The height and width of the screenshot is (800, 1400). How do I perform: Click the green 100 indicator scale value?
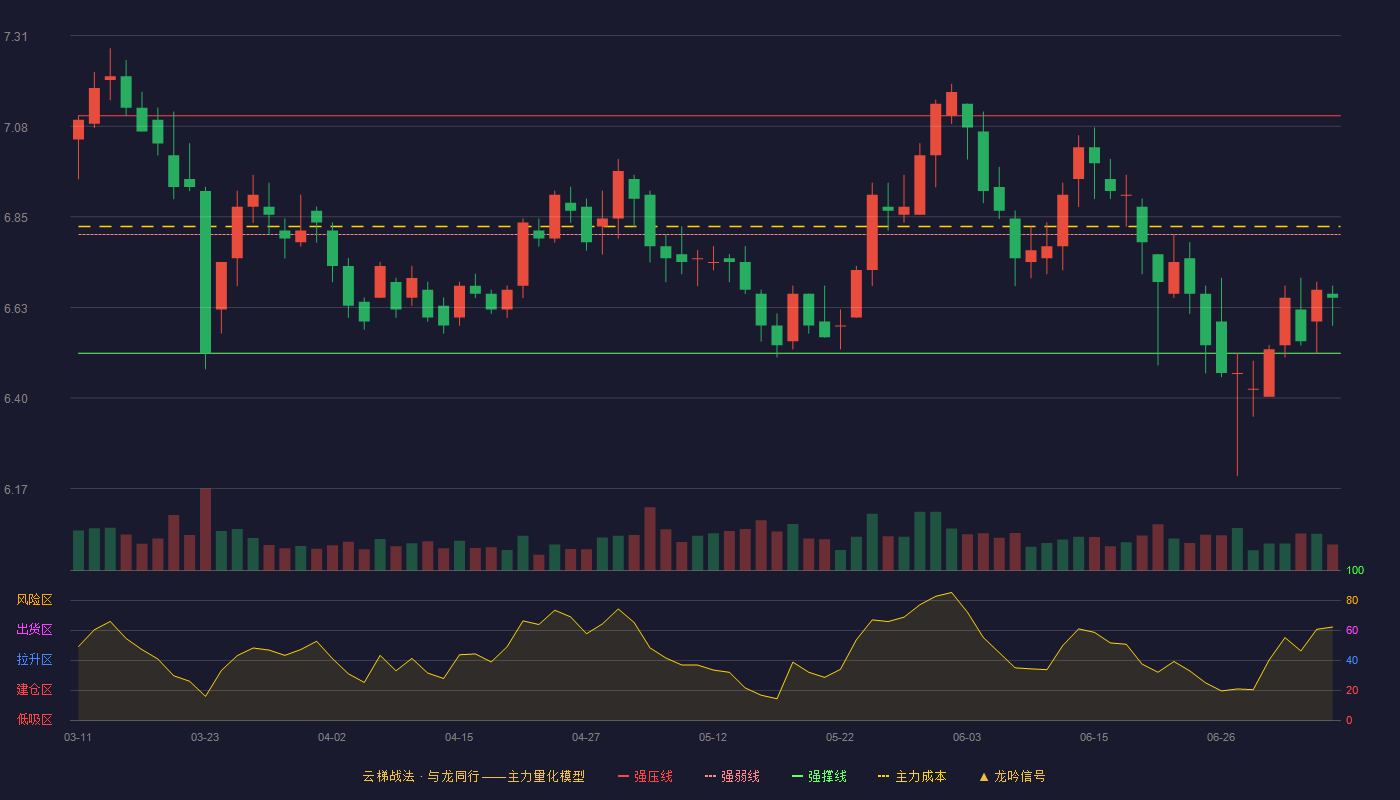pos(1355,571)
